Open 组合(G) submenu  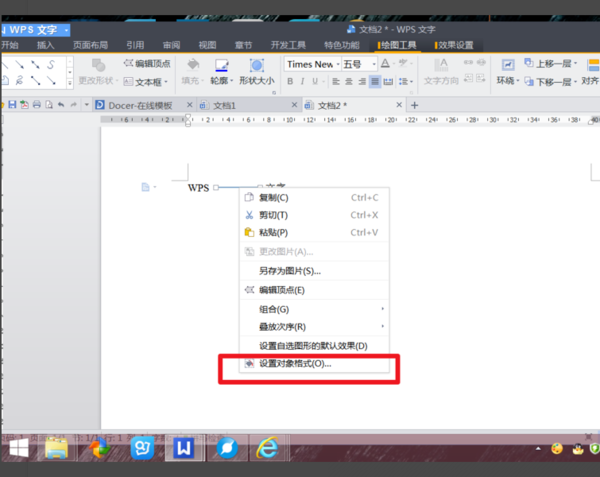[315, 309]
